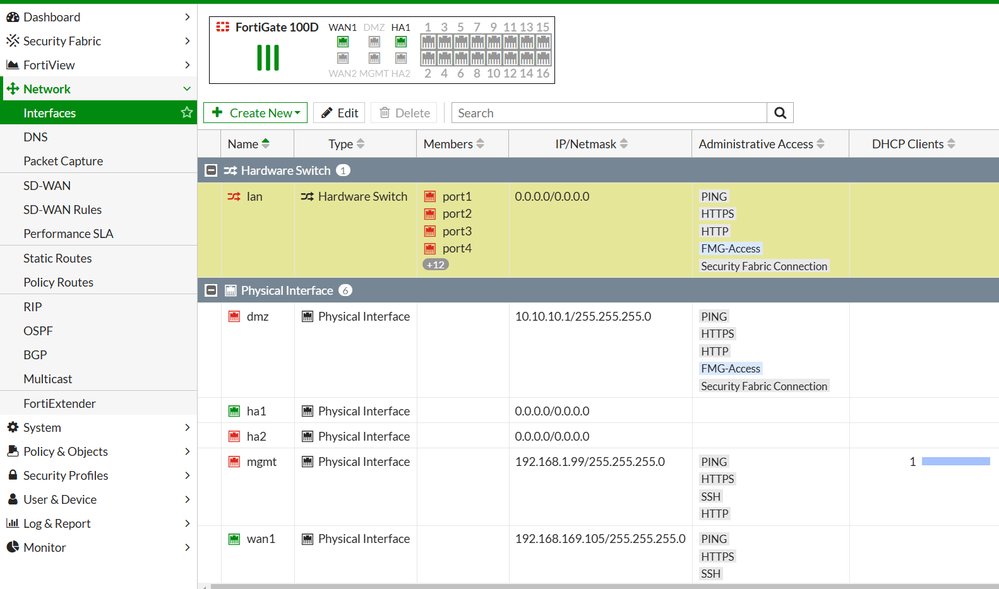This screenshot has width=999, height=589.
Task: Open the Create New dropdown
Action: coord(255,113)
